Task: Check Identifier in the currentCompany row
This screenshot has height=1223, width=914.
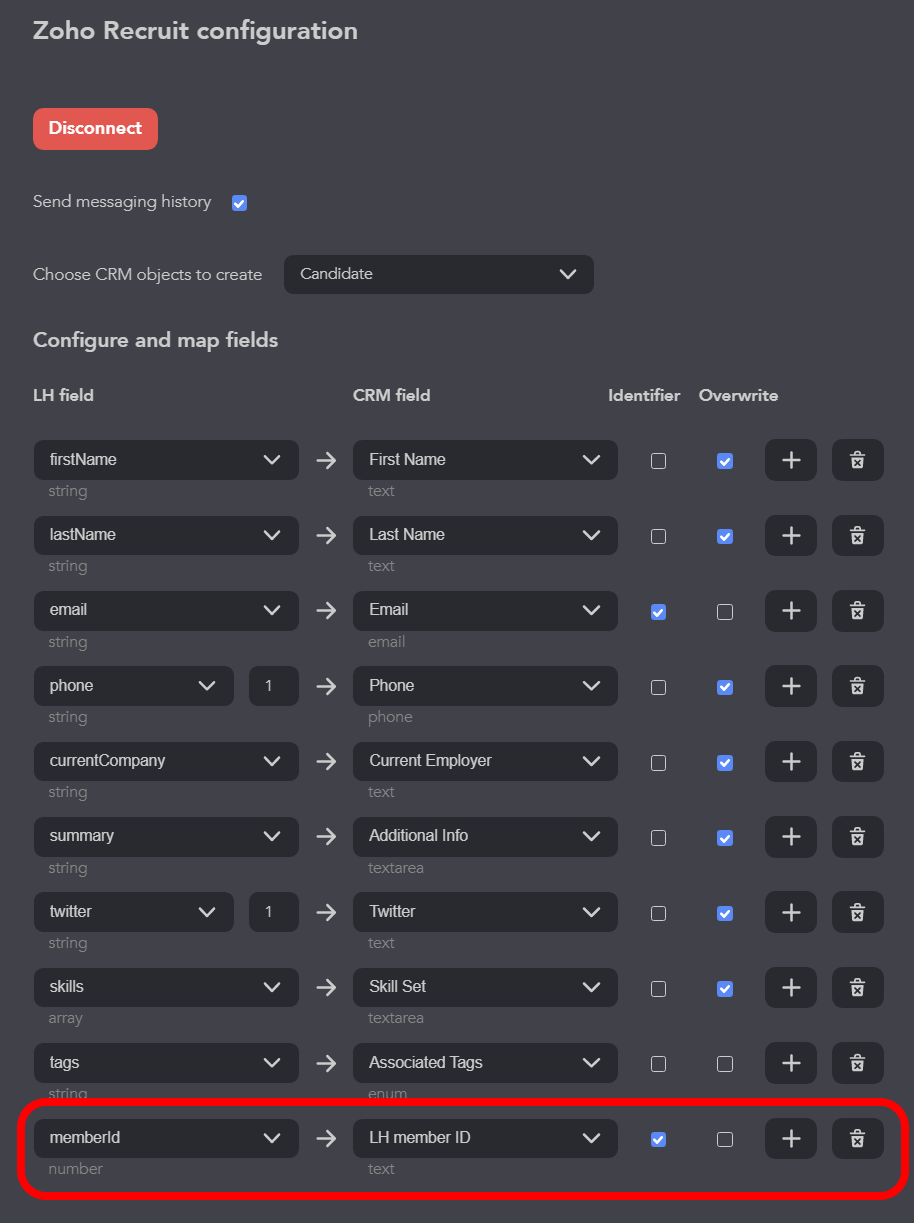Action: (658, 763)
